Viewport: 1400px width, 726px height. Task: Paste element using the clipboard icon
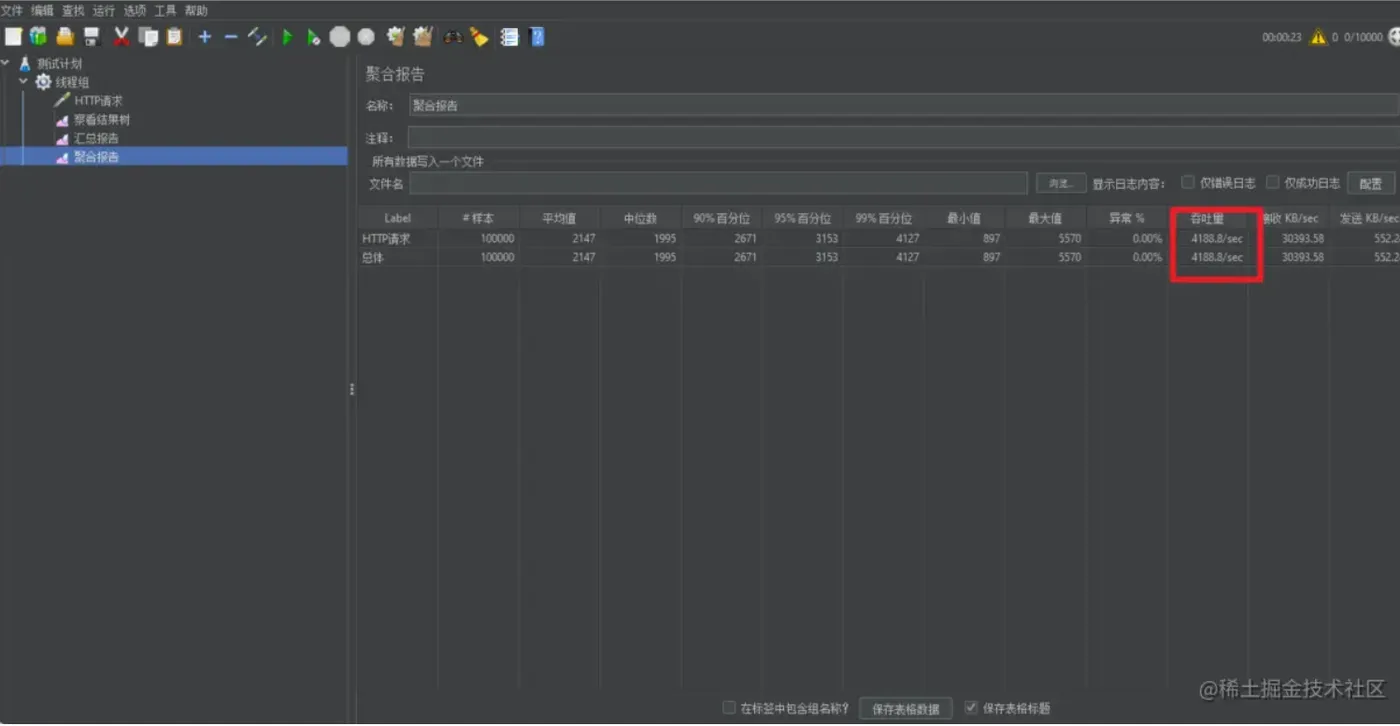point(175,37)
